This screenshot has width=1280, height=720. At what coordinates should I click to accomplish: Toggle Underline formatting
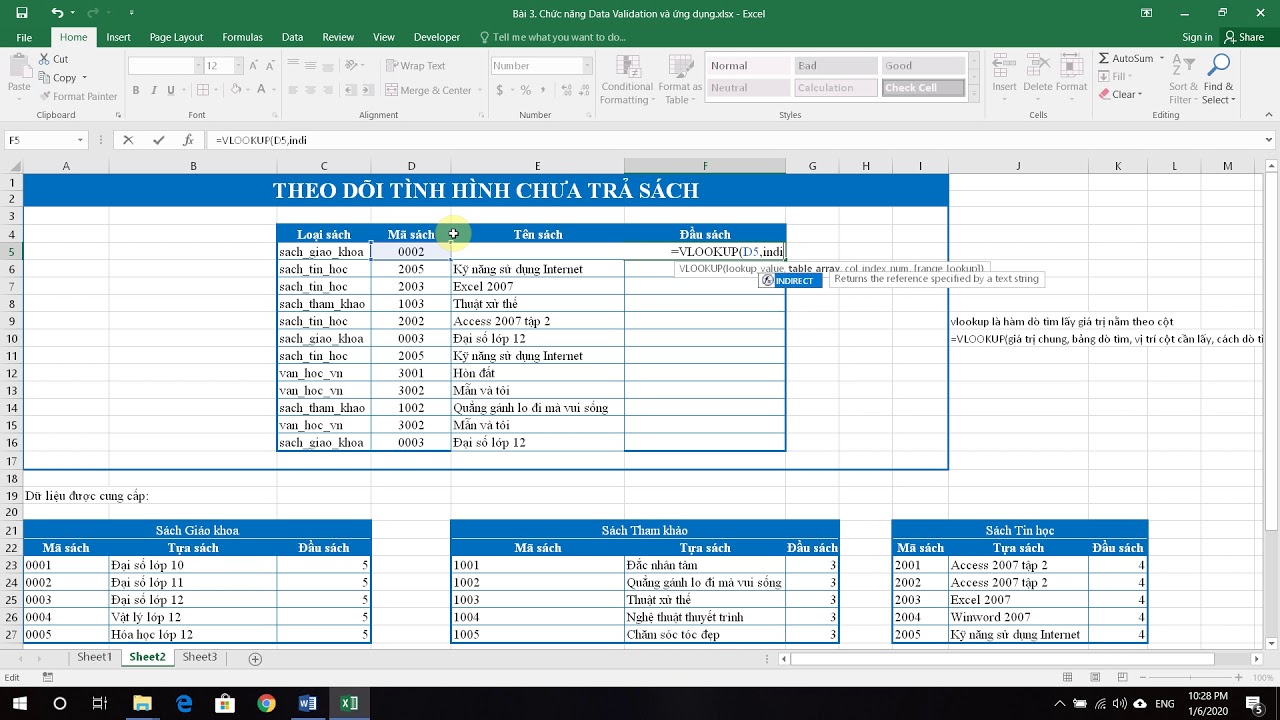pyautogui.click(x=172, y=90)
